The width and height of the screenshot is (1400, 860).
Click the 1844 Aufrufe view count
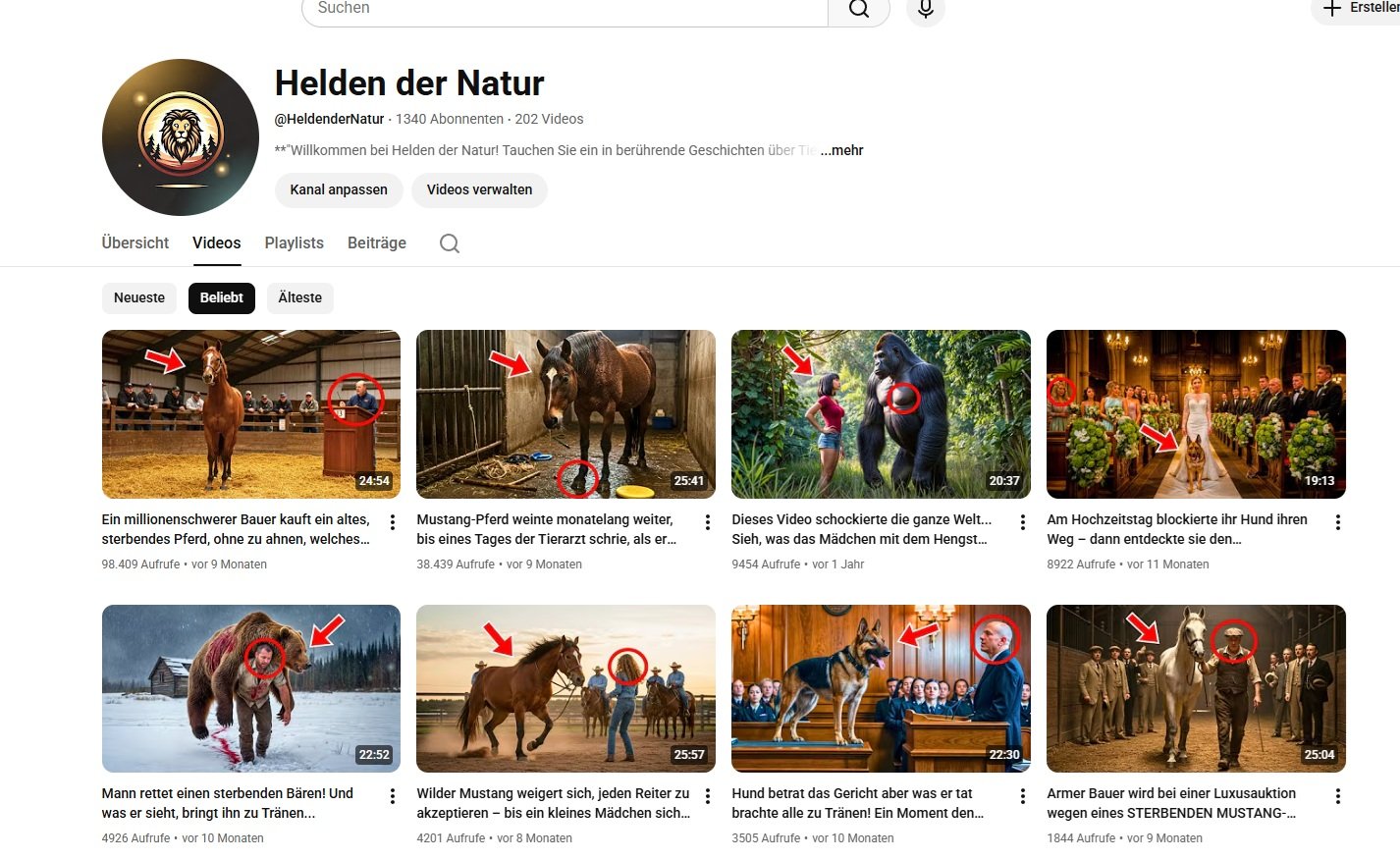click(x=1081, y=838)
